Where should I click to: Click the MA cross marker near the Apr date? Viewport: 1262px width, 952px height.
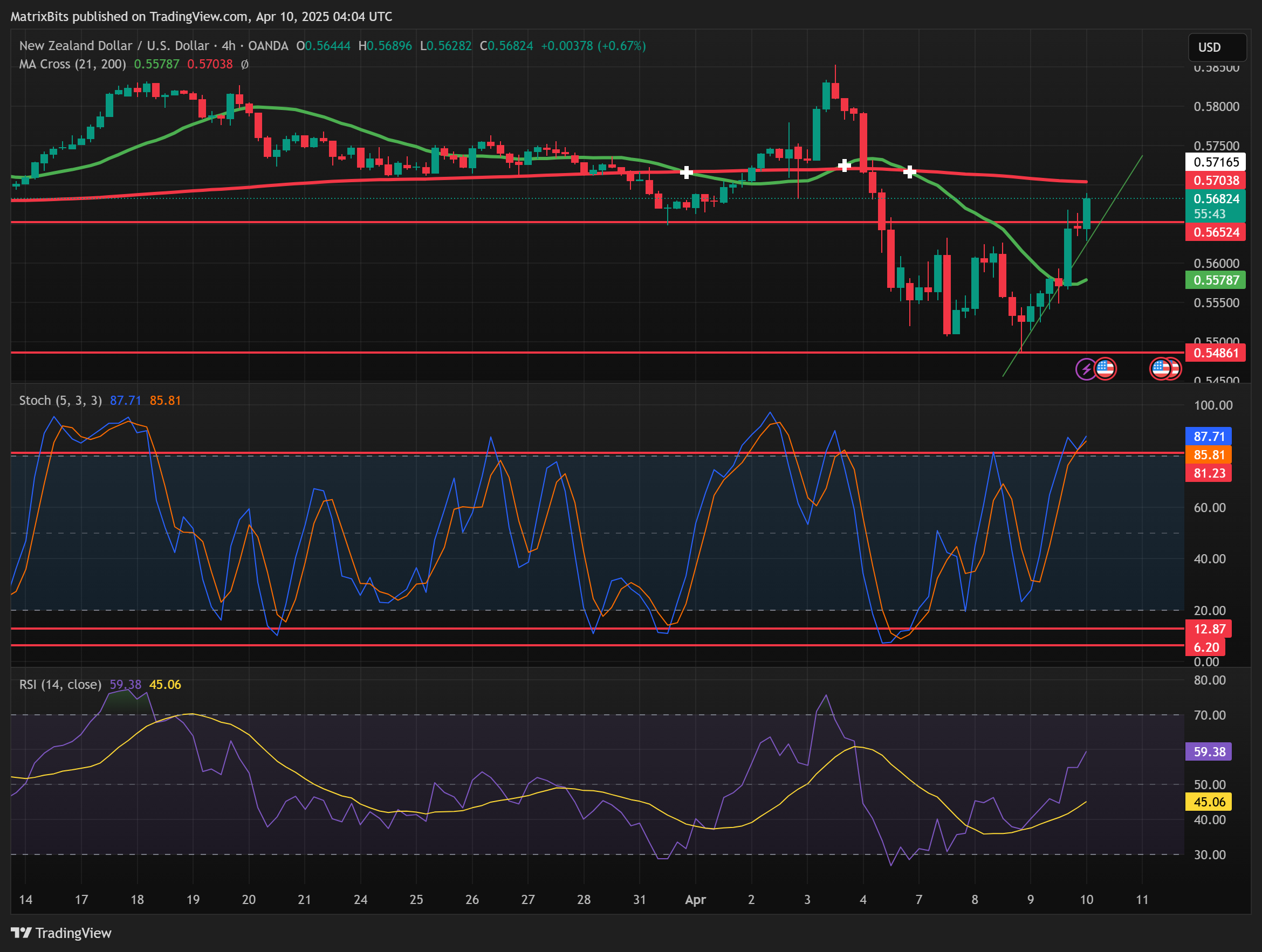tap(687, 173)
